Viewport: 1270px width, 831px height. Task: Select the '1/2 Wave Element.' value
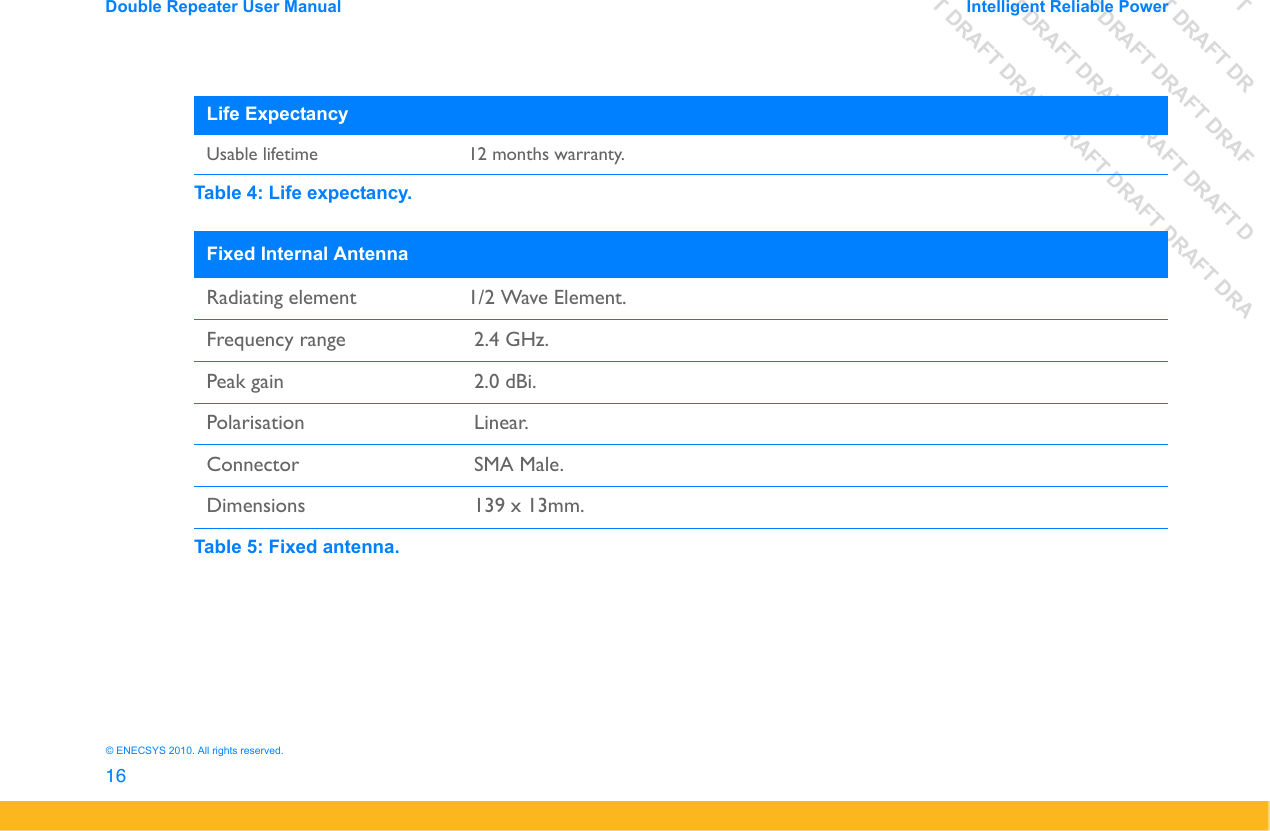(549, 298)
